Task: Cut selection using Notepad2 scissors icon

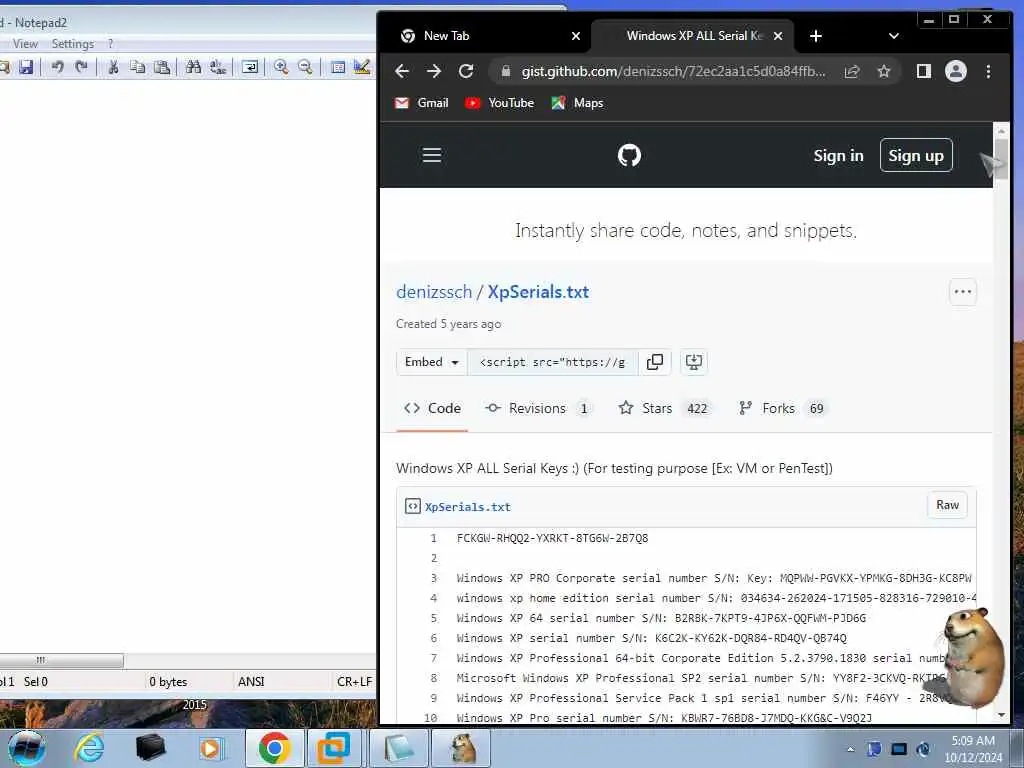Action: 113,67
